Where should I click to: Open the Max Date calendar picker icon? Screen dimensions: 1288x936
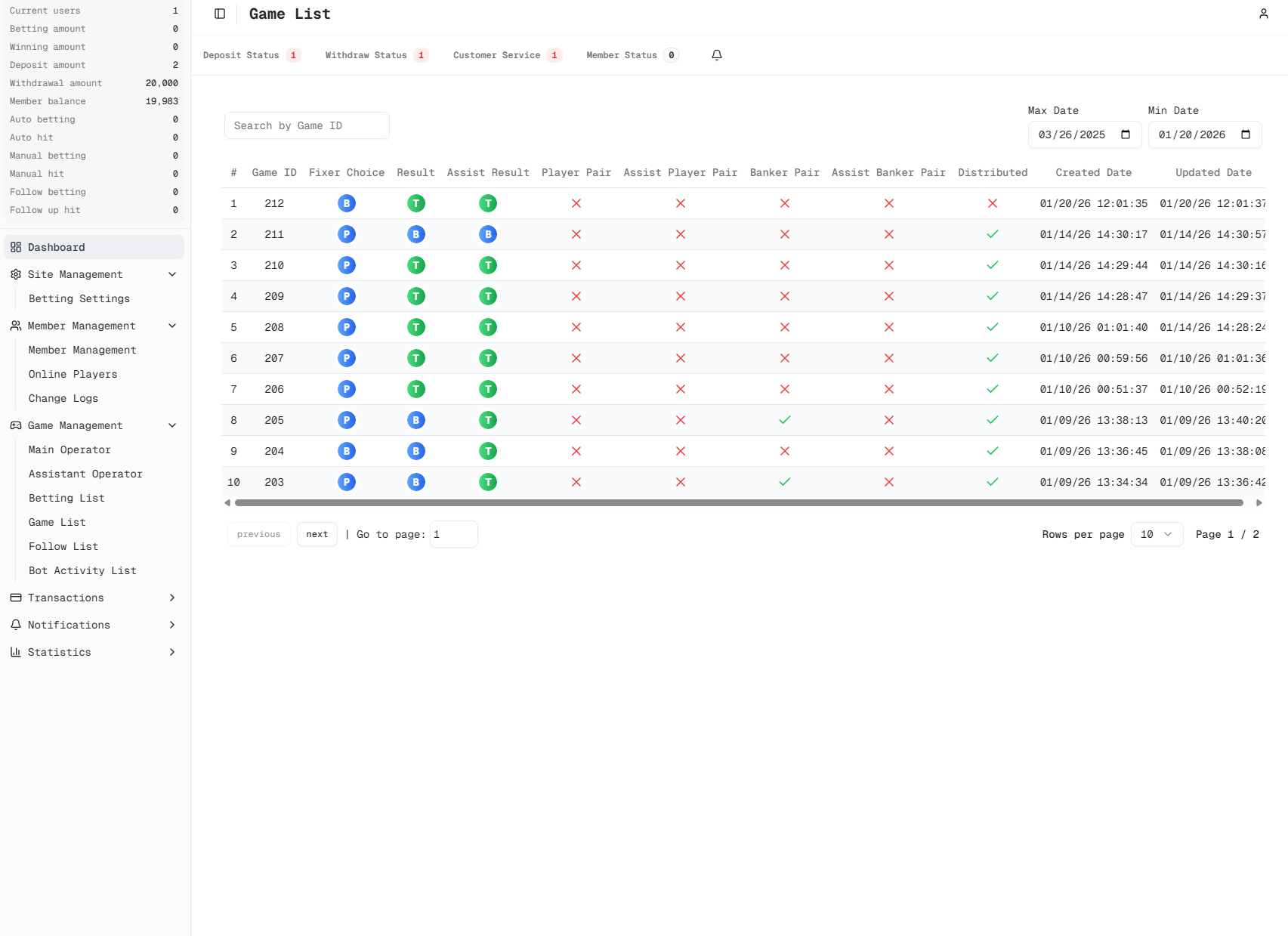(1125, 134)
